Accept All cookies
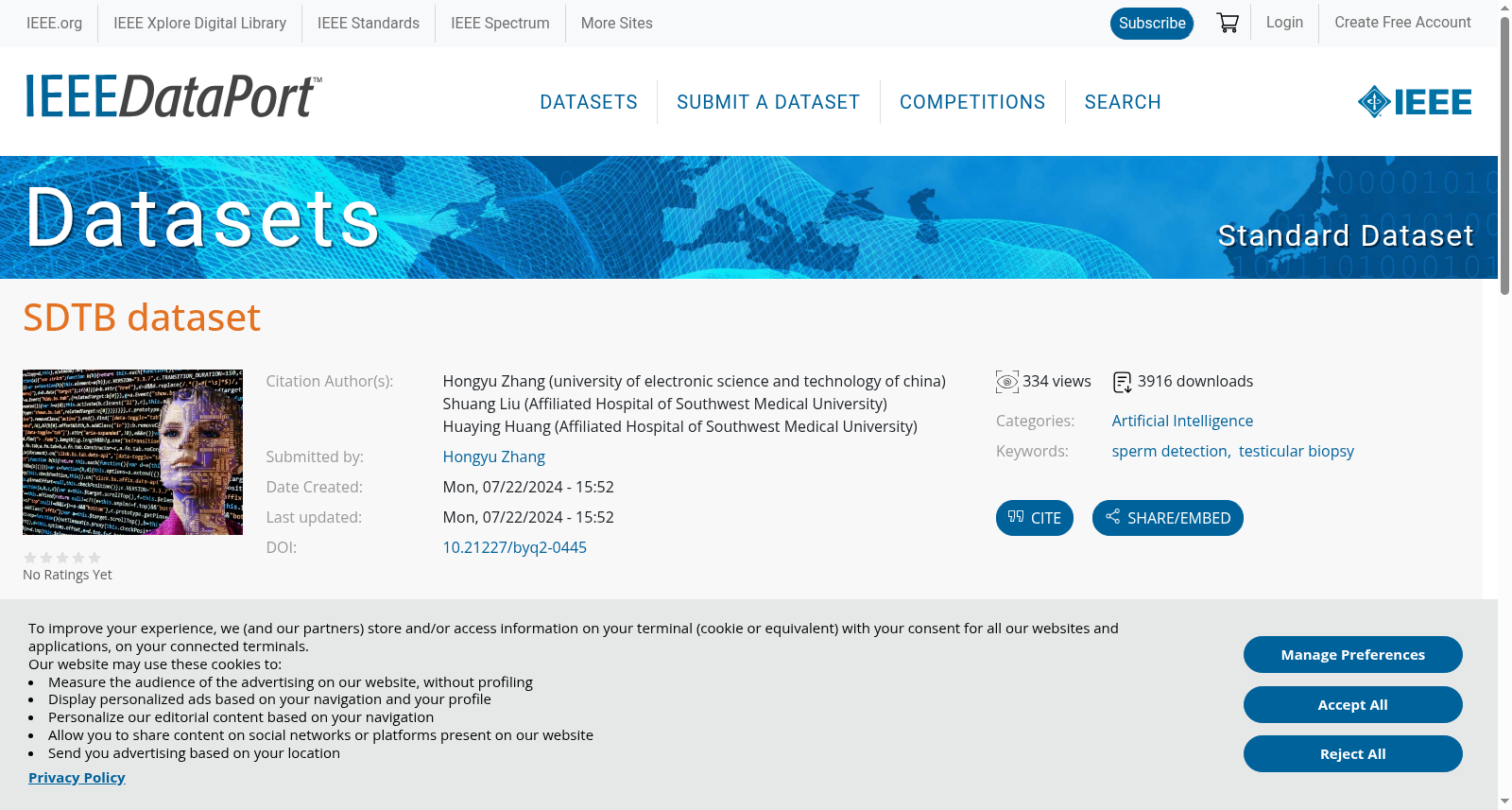Image resolution: width=1512 pixels, height=810 pixels. click(1353, 704)
